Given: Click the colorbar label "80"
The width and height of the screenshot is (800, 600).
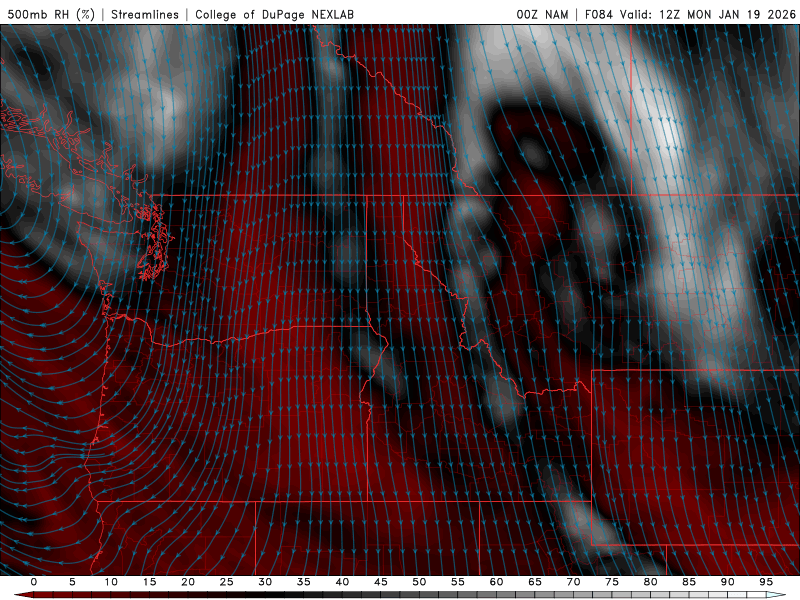Looking at the screenshot, I should point(651,582).
